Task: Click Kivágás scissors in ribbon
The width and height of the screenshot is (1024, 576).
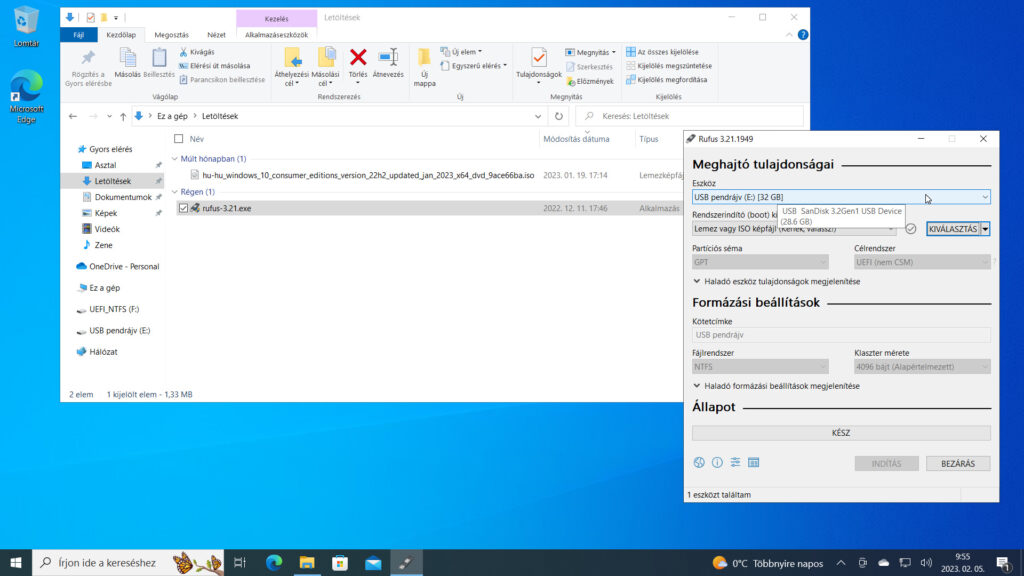Action: [x=197, y=52]
